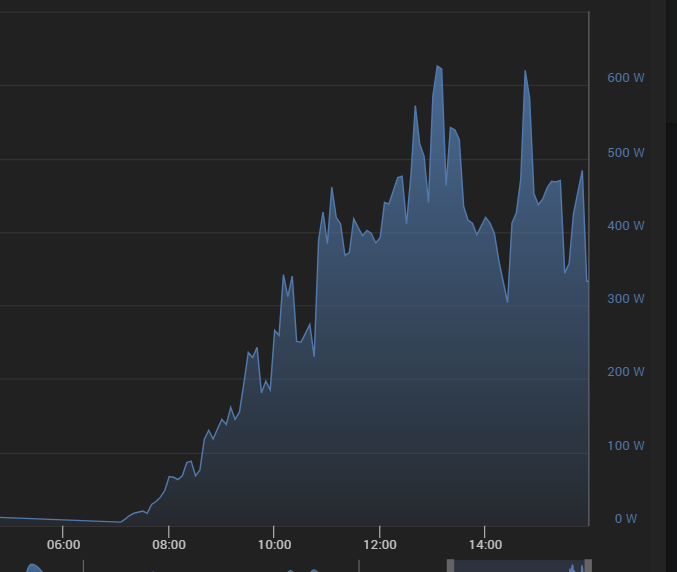Grab the right handle of the navigator range

click(588, 566)
